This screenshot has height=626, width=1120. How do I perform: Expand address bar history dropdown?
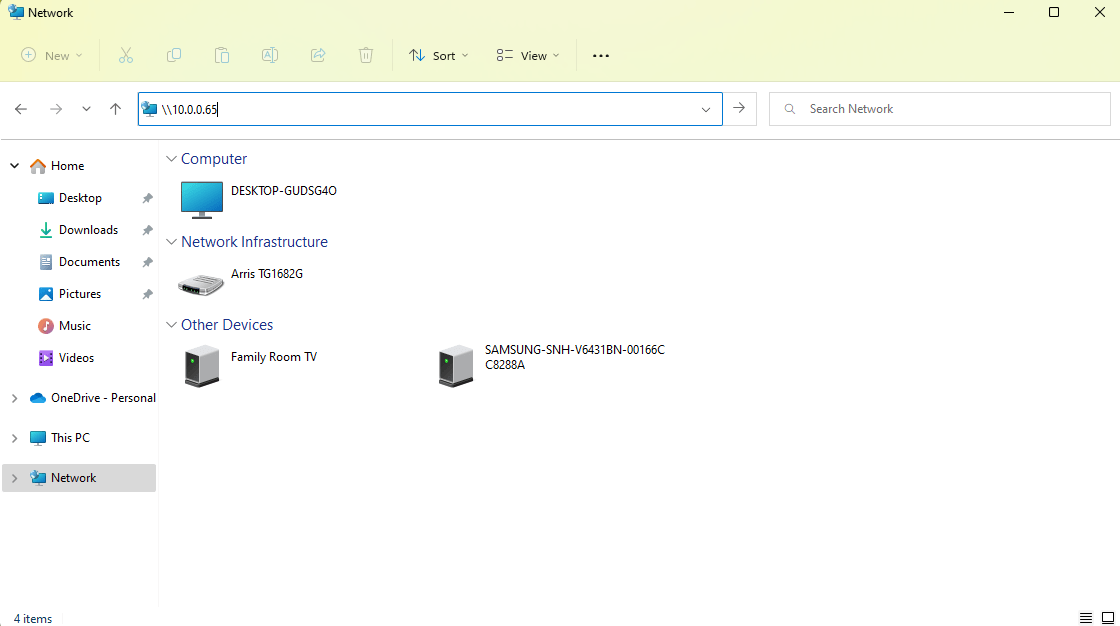(706, 109)
